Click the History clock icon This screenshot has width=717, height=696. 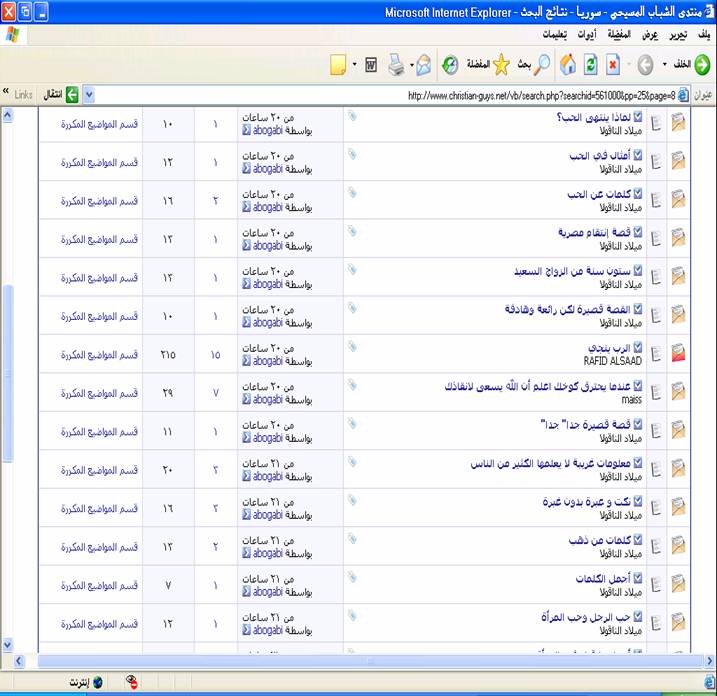tap(450, 65)
